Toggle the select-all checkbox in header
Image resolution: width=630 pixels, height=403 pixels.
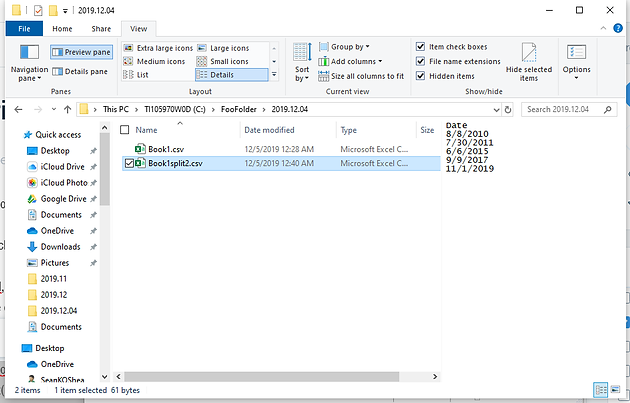(125, 130)
